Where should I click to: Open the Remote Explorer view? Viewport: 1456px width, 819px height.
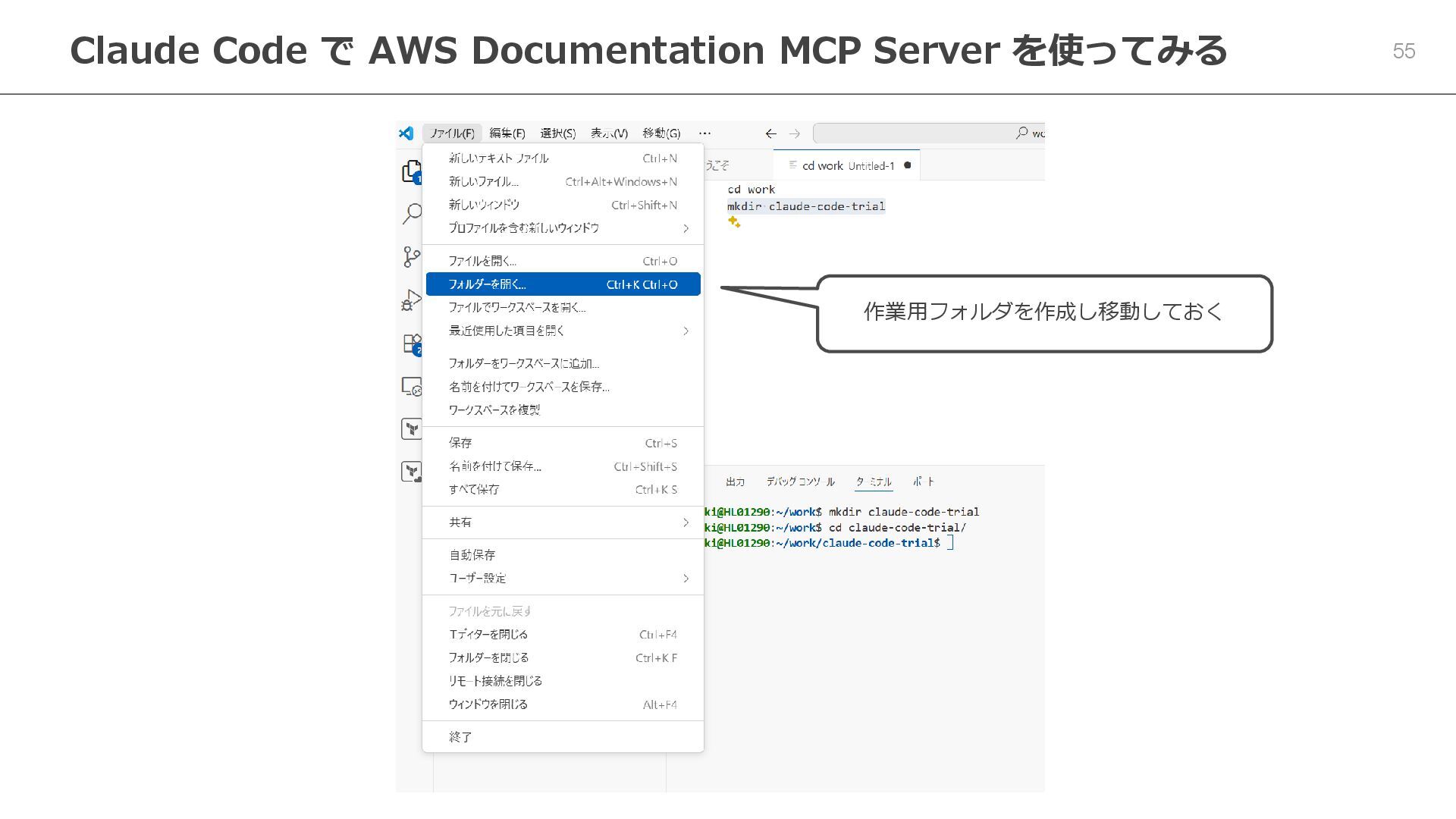(x=412, y=387)
